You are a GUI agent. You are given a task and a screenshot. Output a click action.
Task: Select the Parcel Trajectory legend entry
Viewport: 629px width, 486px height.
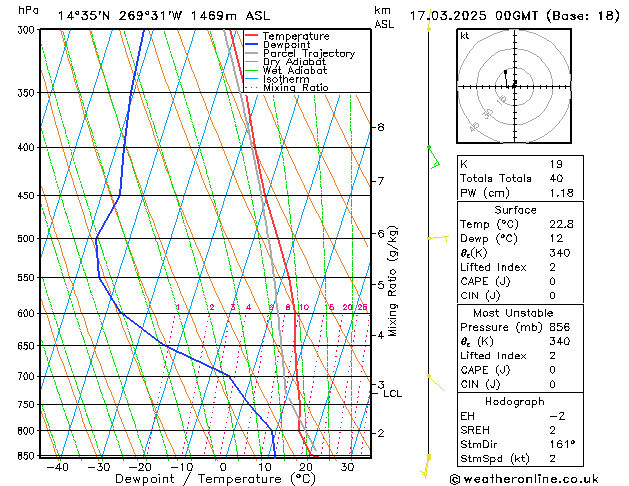tap(307, 54)
